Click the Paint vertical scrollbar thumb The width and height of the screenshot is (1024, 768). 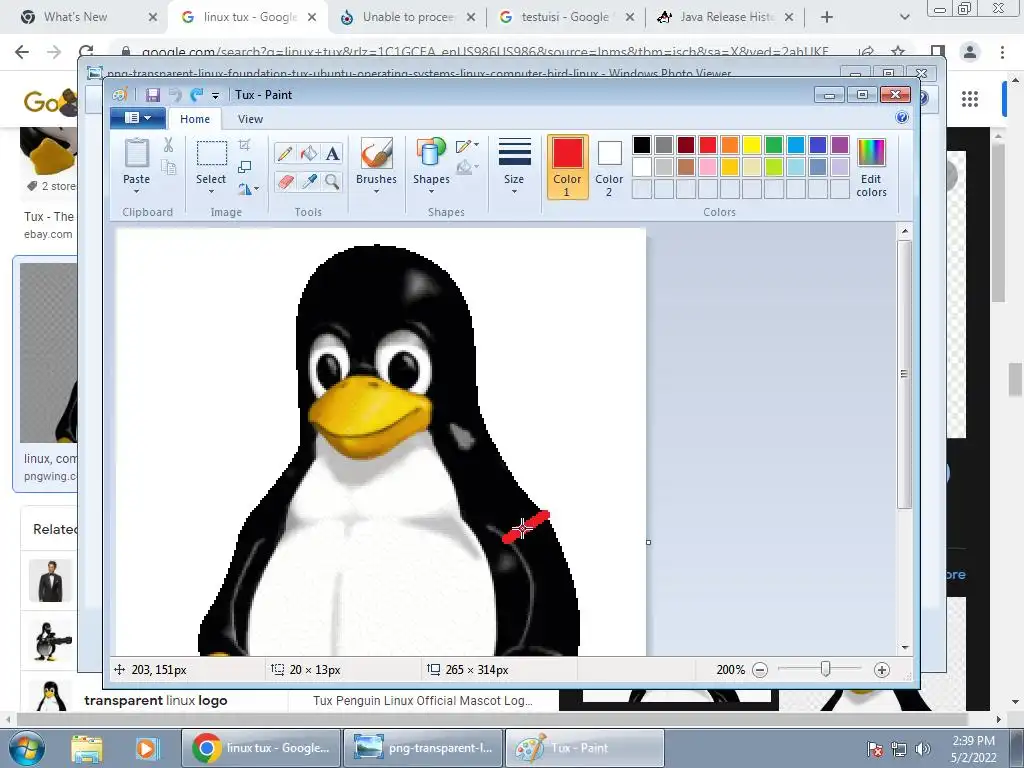pos(904,374)
